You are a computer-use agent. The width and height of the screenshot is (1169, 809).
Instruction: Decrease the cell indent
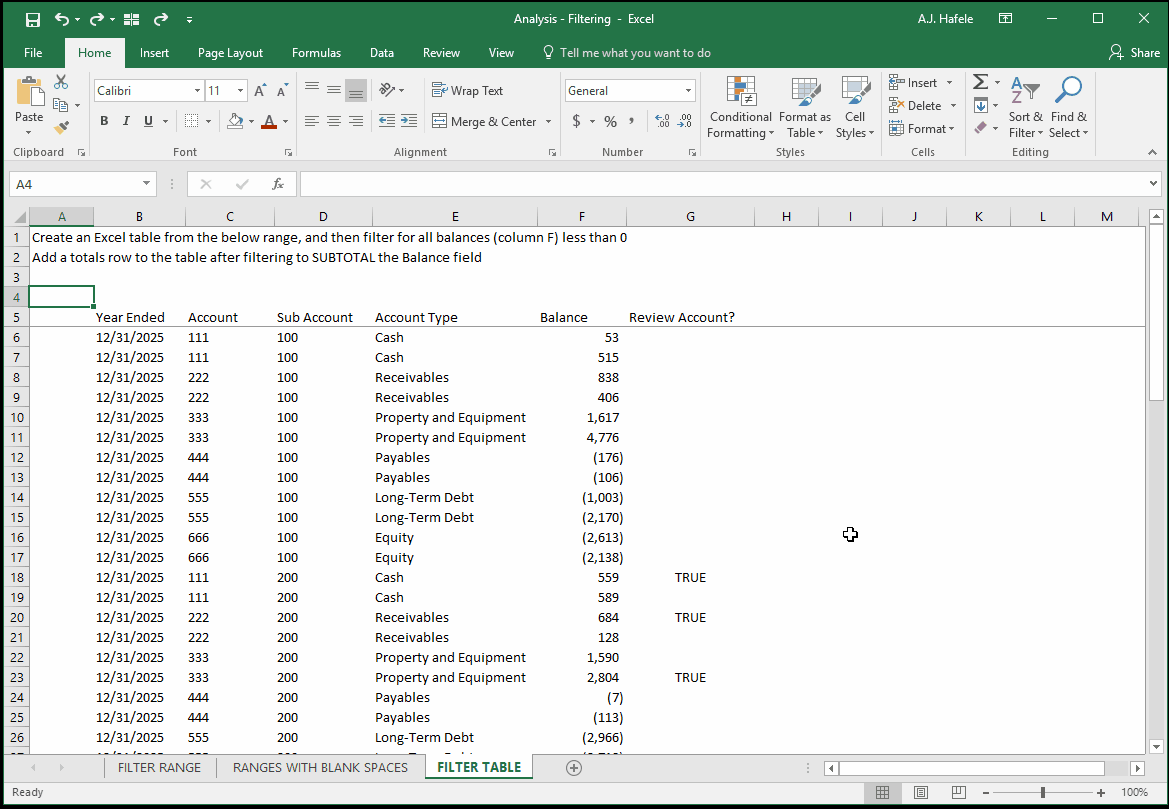tap(387, 121)
